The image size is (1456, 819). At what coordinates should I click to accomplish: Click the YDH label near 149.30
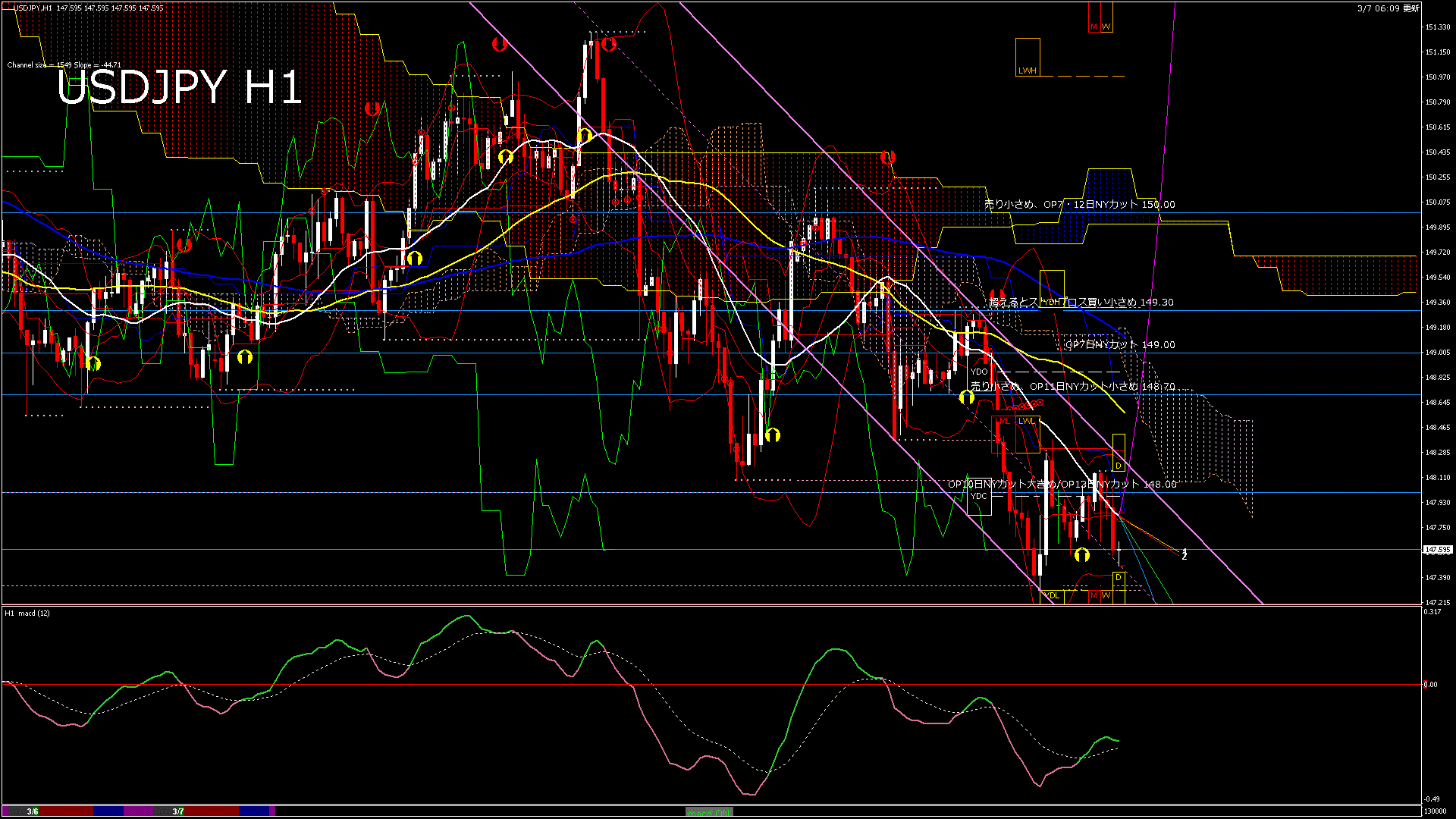pyautogui.click(x=1052, y=302)
